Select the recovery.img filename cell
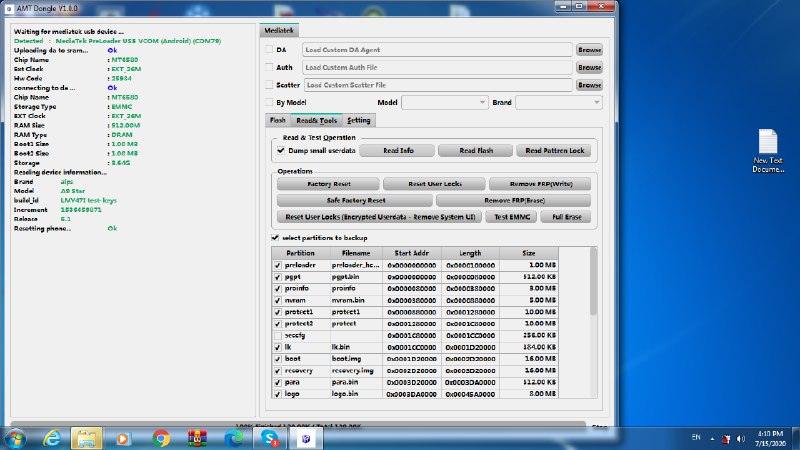The image size is (800, 450). 356,371
